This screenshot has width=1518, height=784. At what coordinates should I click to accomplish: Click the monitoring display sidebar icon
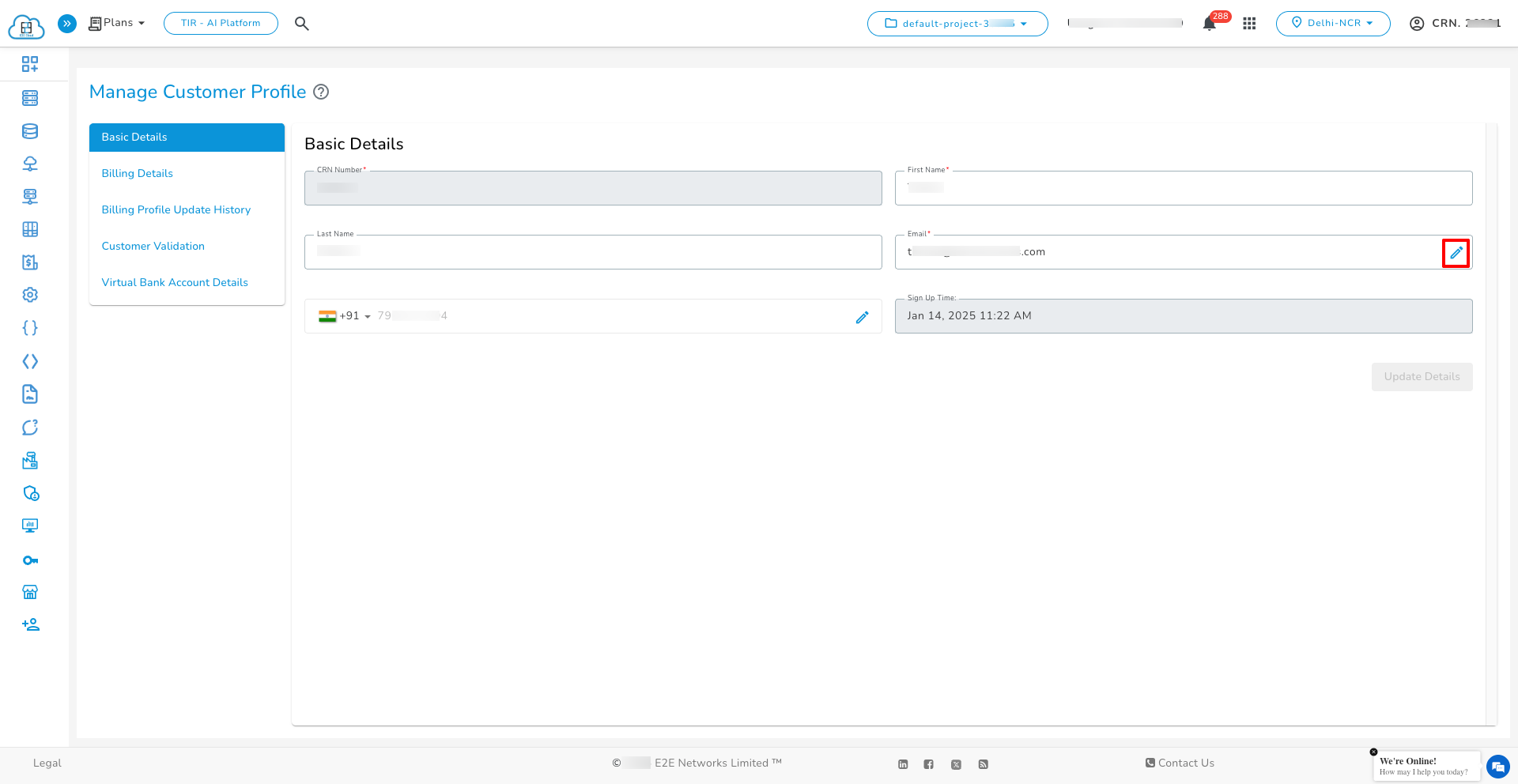click(30, 525)
